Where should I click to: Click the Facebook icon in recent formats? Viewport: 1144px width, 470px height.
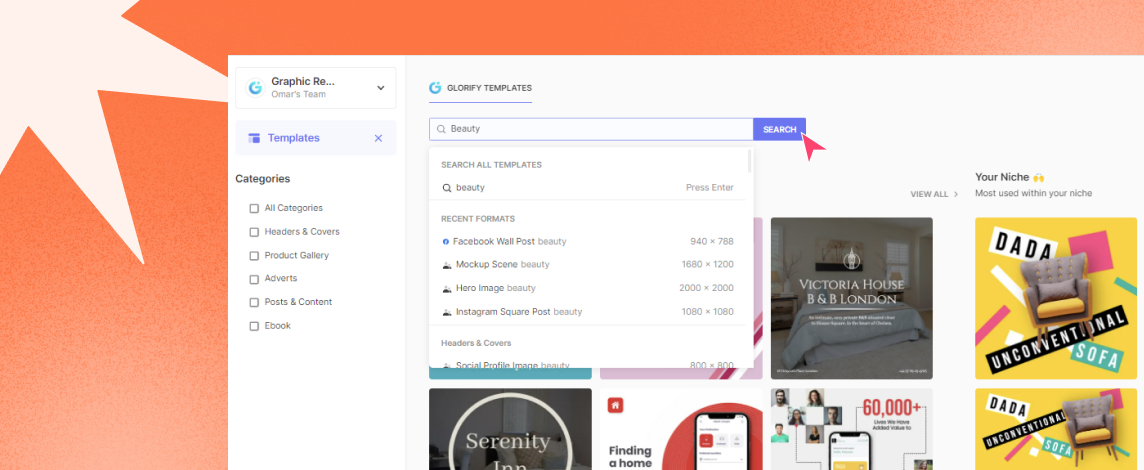click(446, 242)
